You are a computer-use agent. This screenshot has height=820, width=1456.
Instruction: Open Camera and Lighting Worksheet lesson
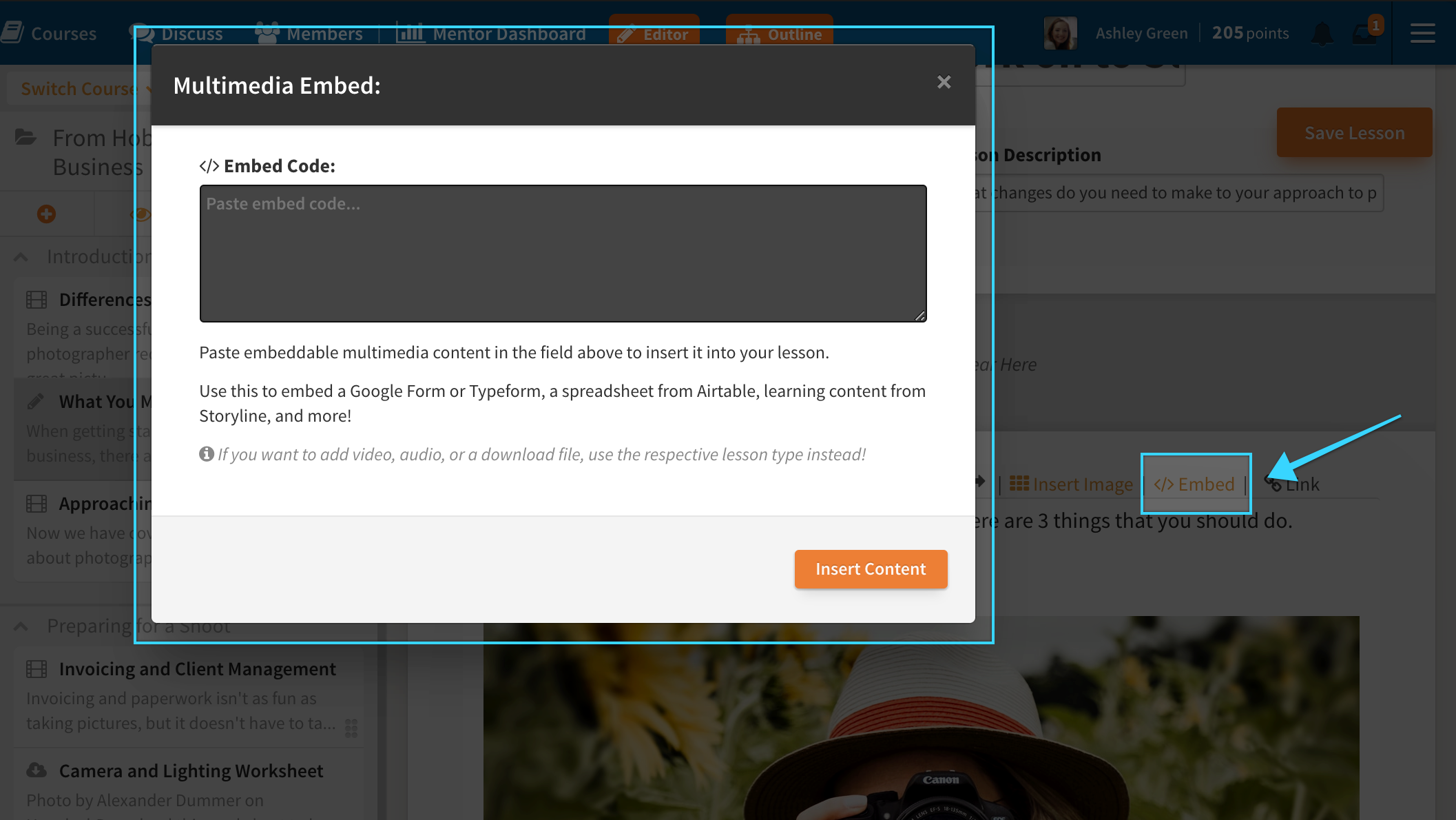tap(191, 771)
